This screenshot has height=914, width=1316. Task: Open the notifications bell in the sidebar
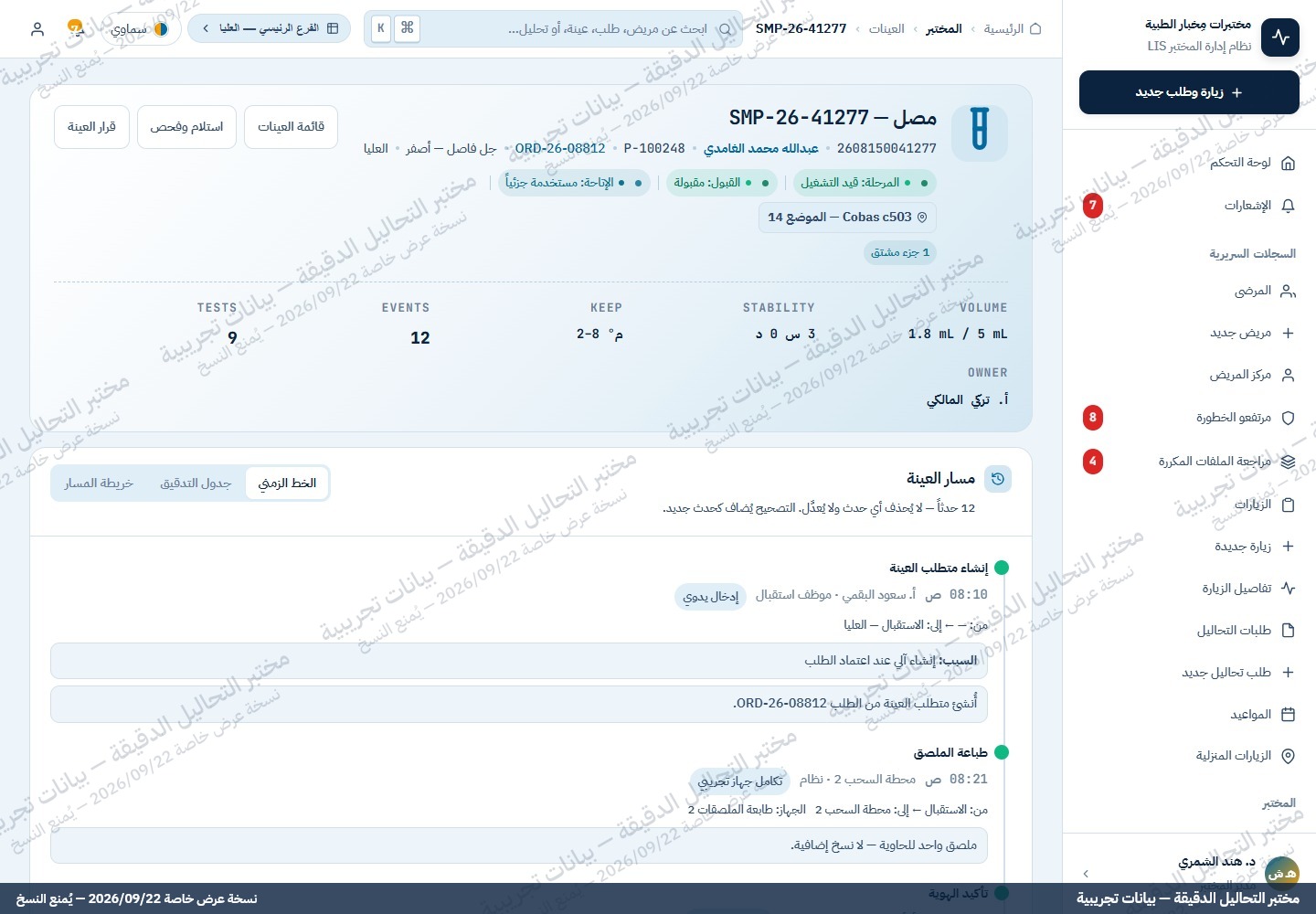[x=1288, y=206]
